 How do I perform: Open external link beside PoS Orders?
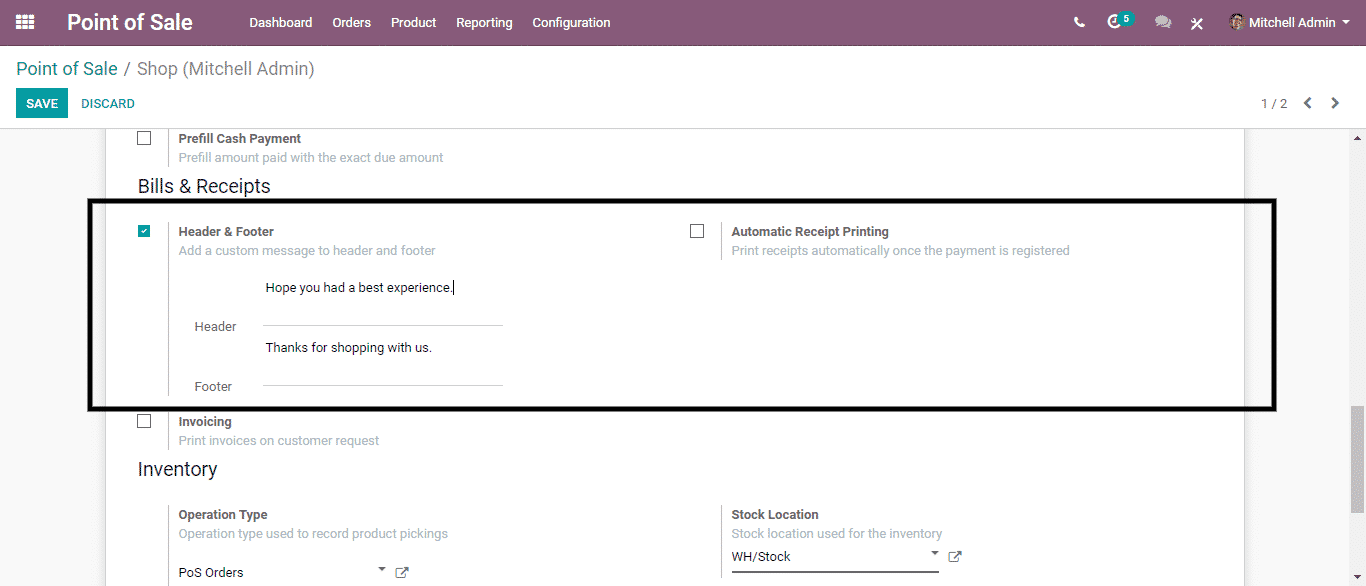pos(402,572)
